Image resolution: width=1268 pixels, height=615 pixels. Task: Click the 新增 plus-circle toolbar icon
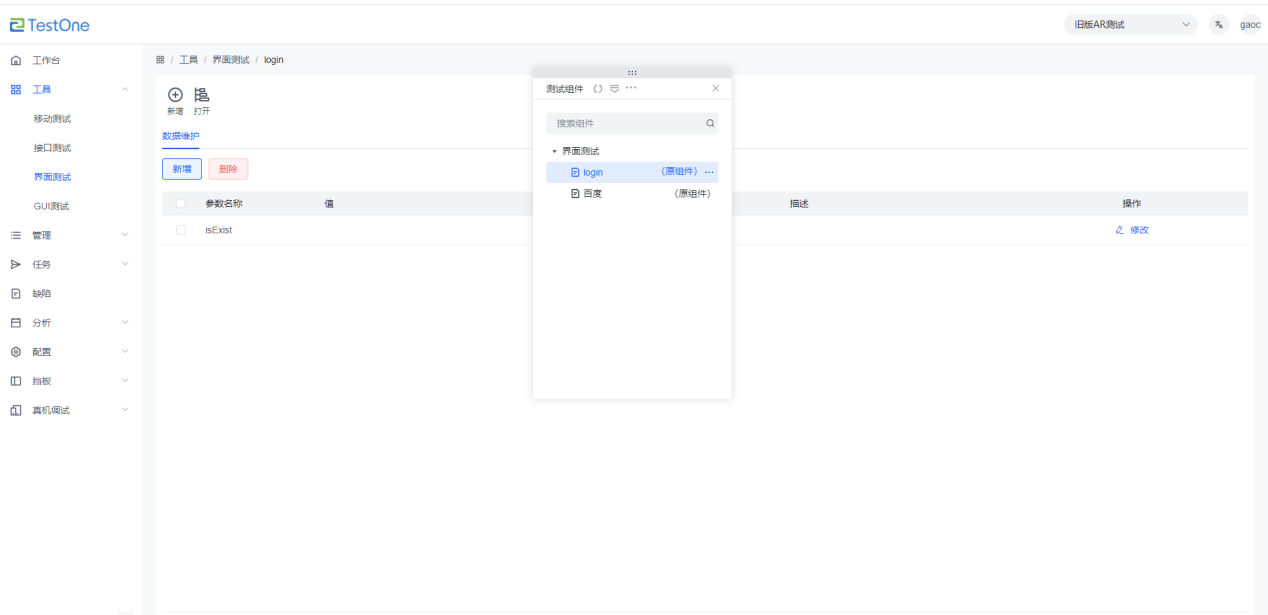coord(175,95)
